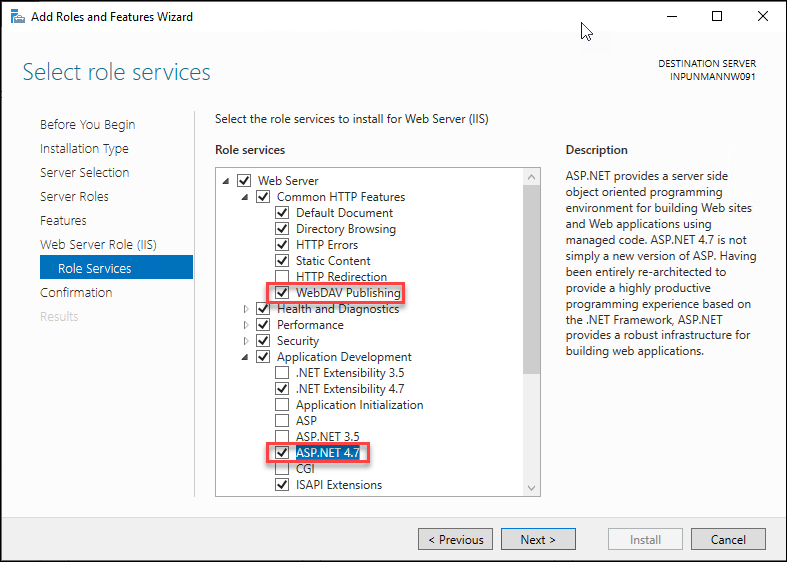Open the Confirmation wizard page

point(76,293)
